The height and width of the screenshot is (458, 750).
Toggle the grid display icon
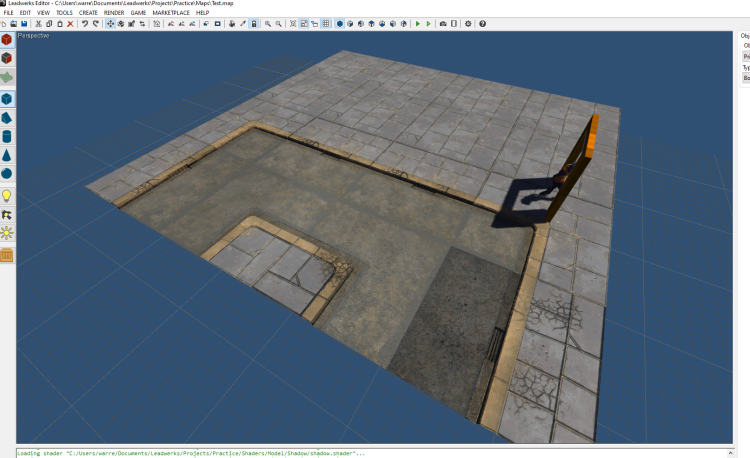pos(326,23)
